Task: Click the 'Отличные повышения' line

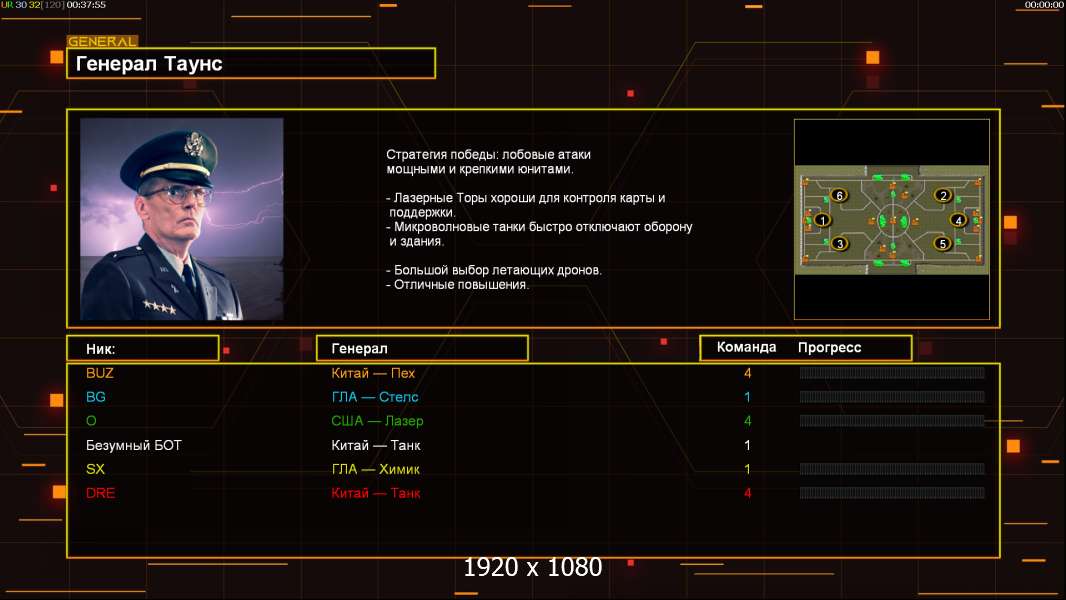Action: pyautogui.click(x=458, y=285)
